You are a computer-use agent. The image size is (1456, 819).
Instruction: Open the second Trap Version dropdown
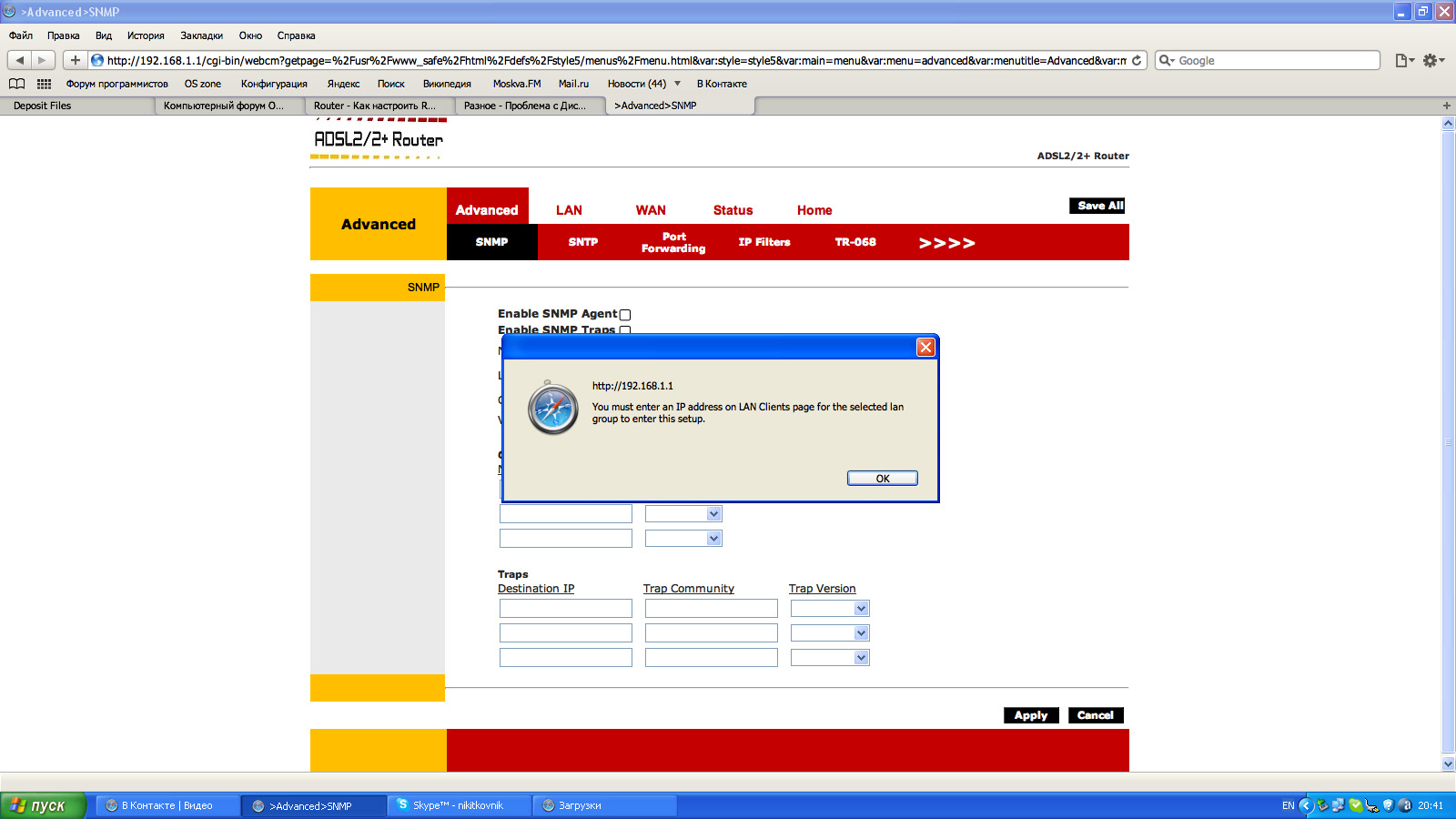(861, 633)
